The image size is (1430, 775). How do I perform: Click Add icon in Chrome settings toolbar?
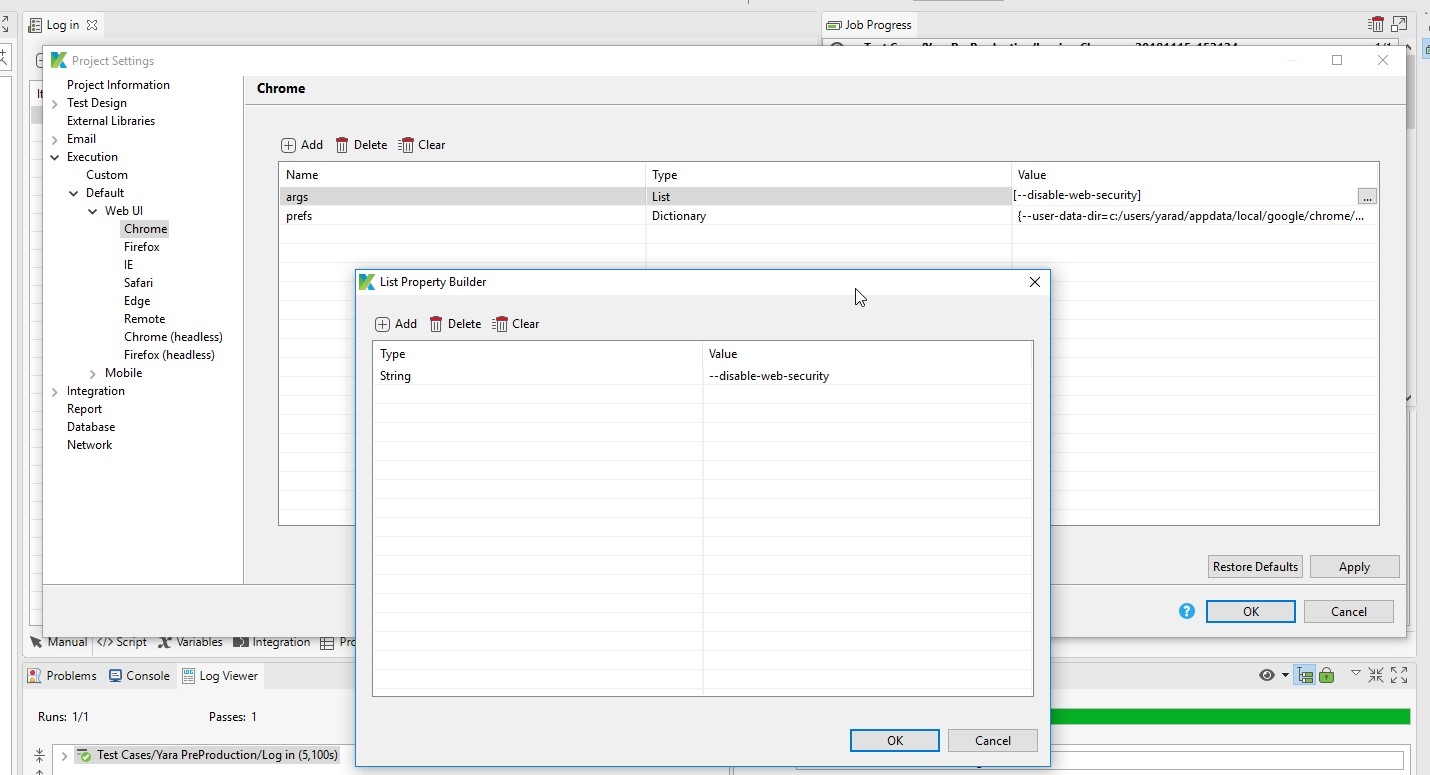tap(289, 145)
